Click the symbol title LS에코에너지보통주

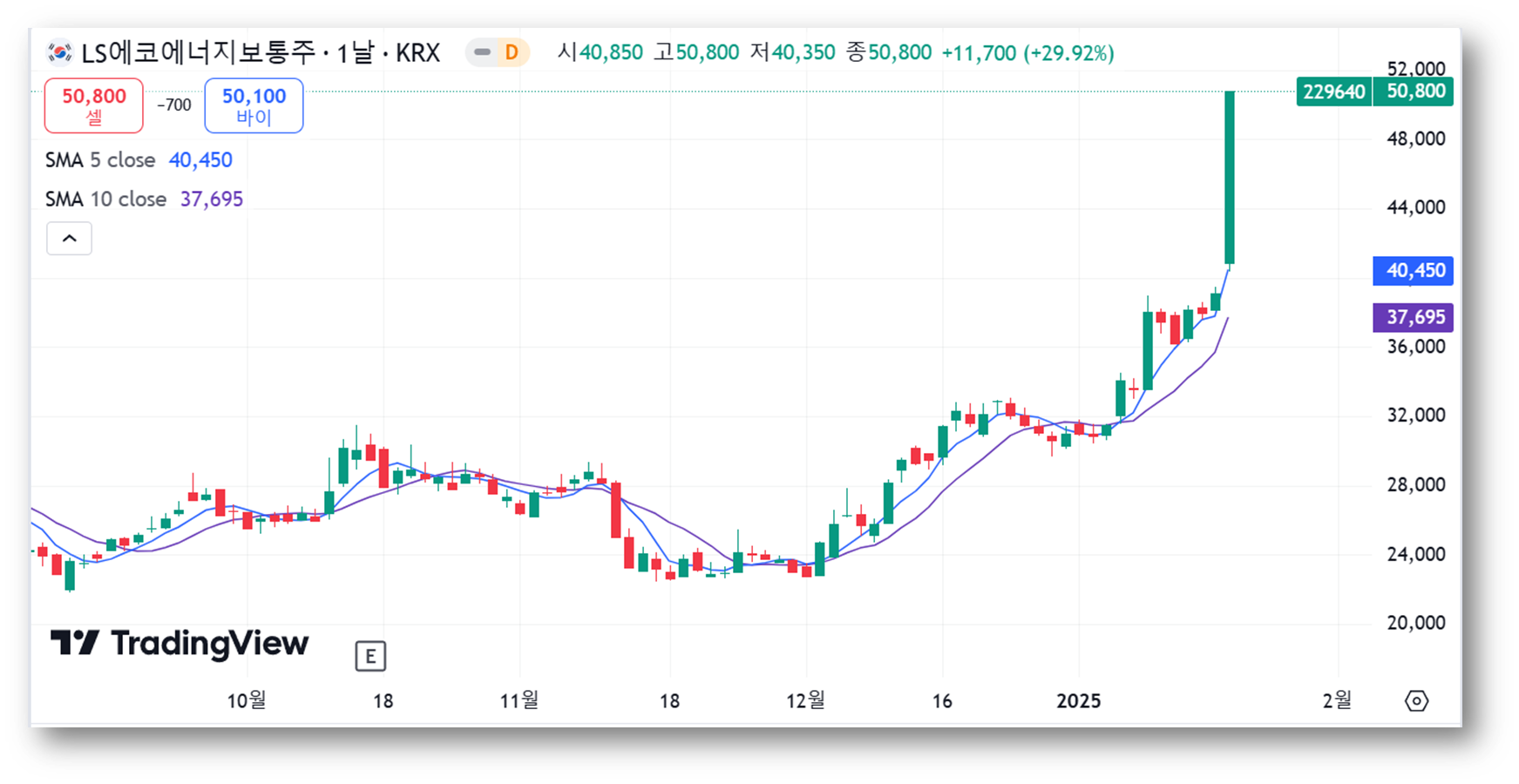(x=199, y=53)
